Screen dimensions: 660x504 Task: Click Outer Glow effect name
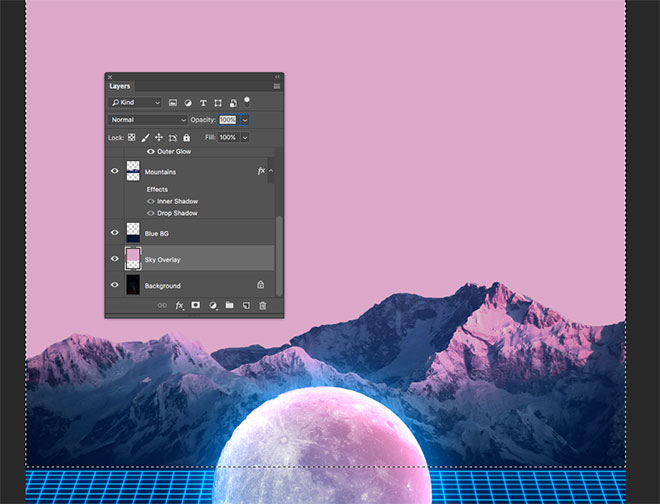tap(174, 151)
